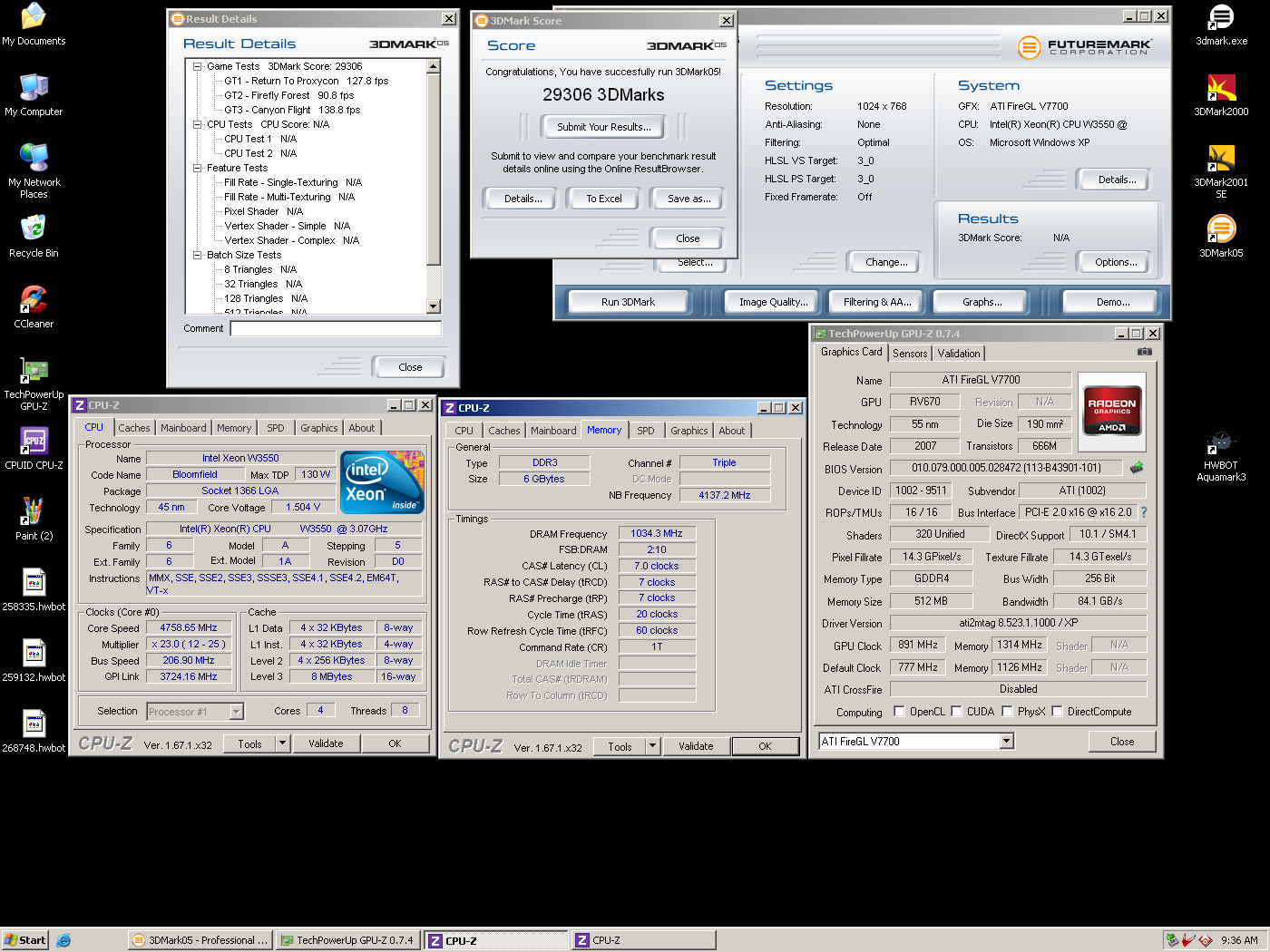Open Mainboard tab in CPU-Z CPU window
This screenshot has width=1270, height=952.
(x=183, y=428)
